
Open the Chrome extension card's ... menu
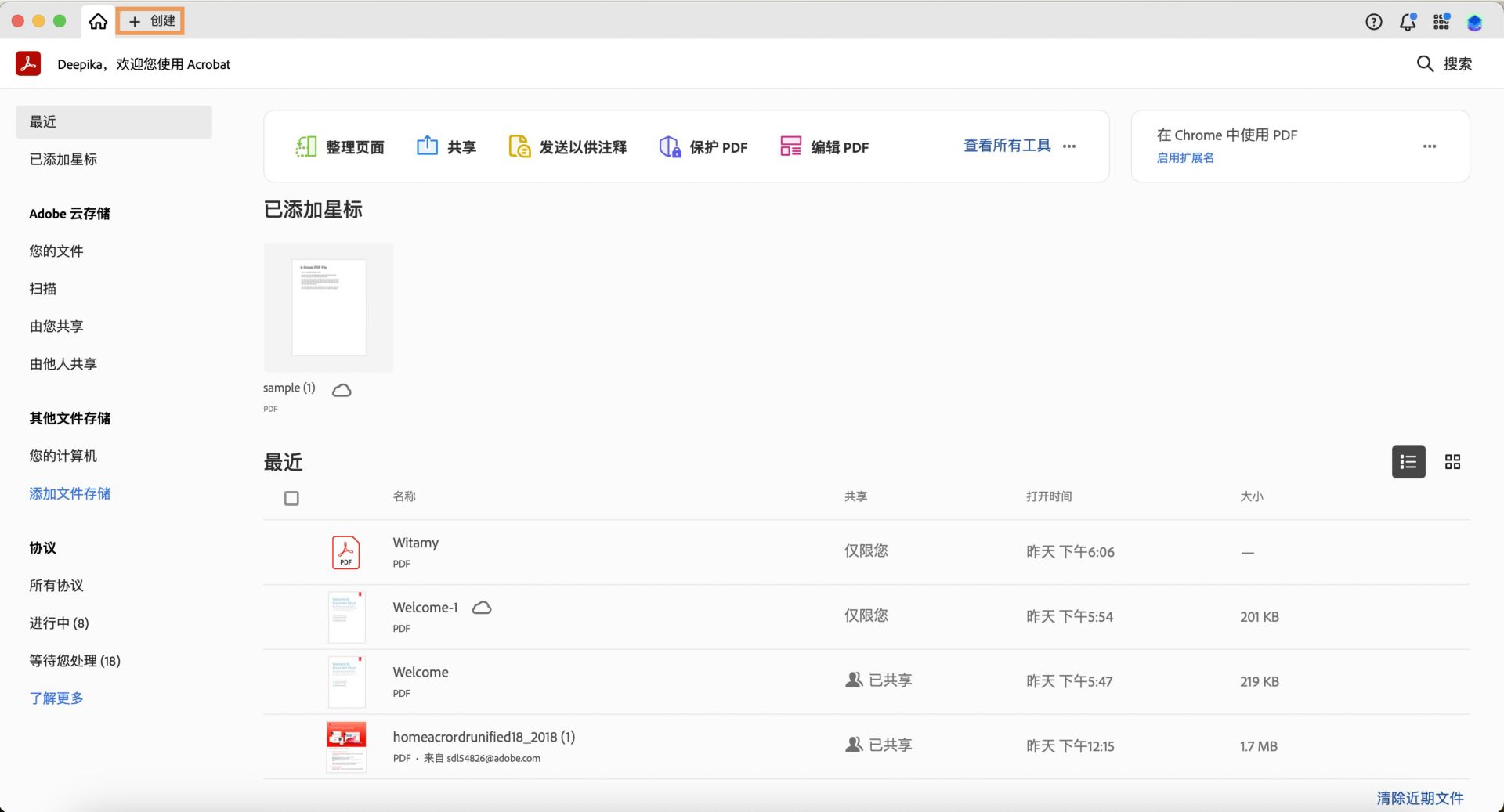coord(1430,146)
